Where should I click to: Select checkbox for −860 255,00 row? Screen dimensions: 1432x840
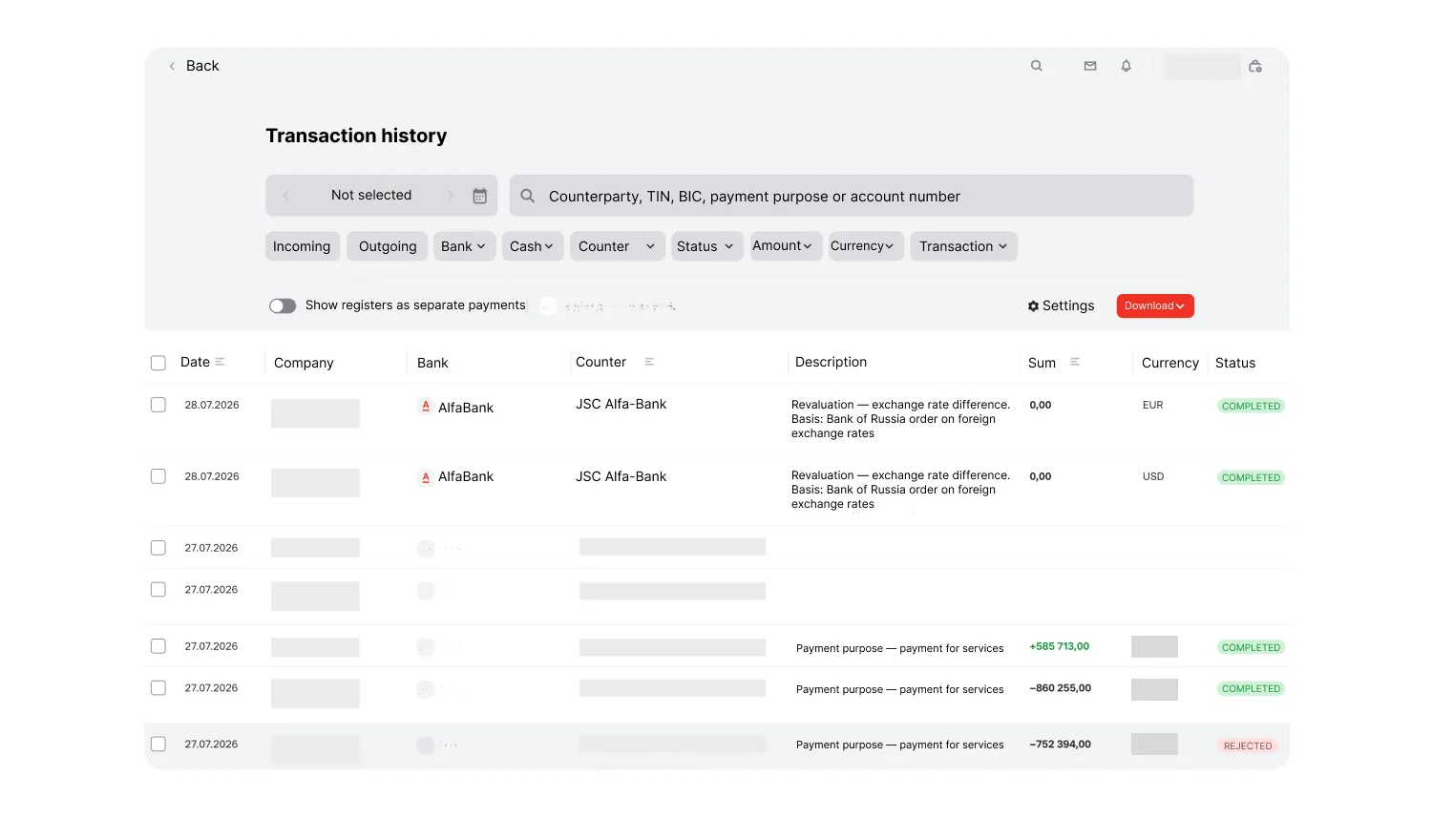click(x=158, y=688)
